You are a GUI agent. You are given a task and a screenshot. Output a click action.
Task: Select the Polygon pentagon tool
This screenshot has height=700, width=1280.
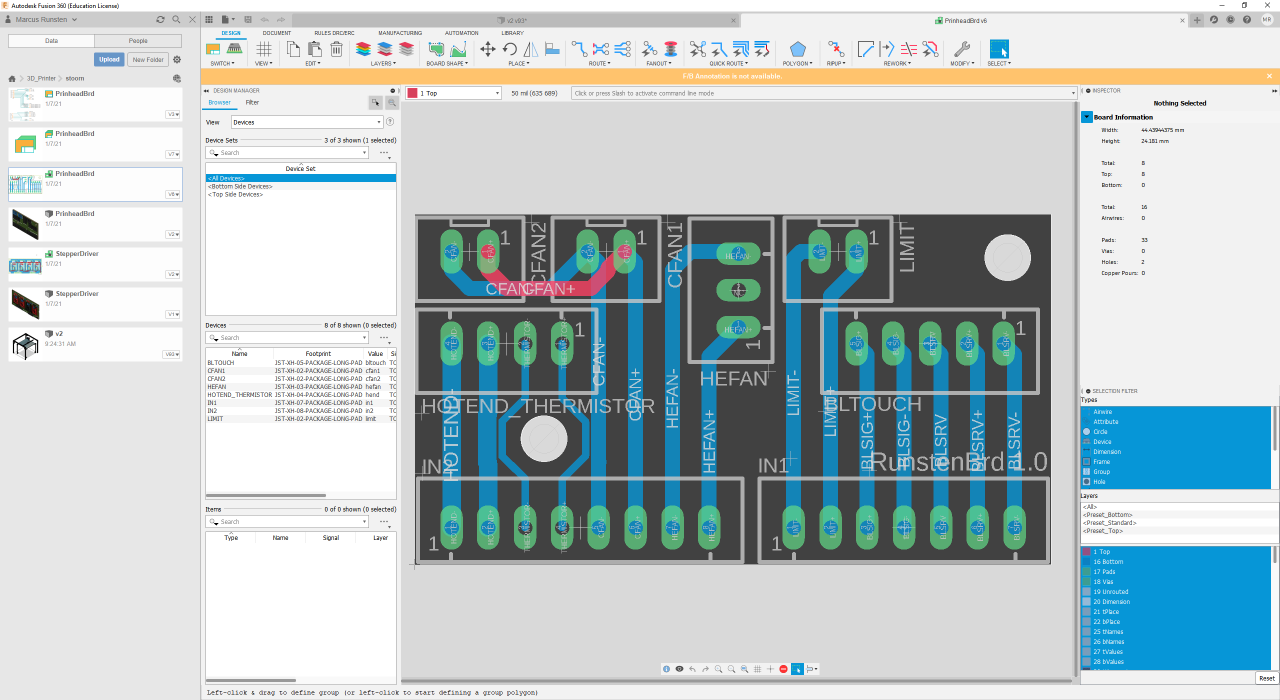[x=797, y=48]
